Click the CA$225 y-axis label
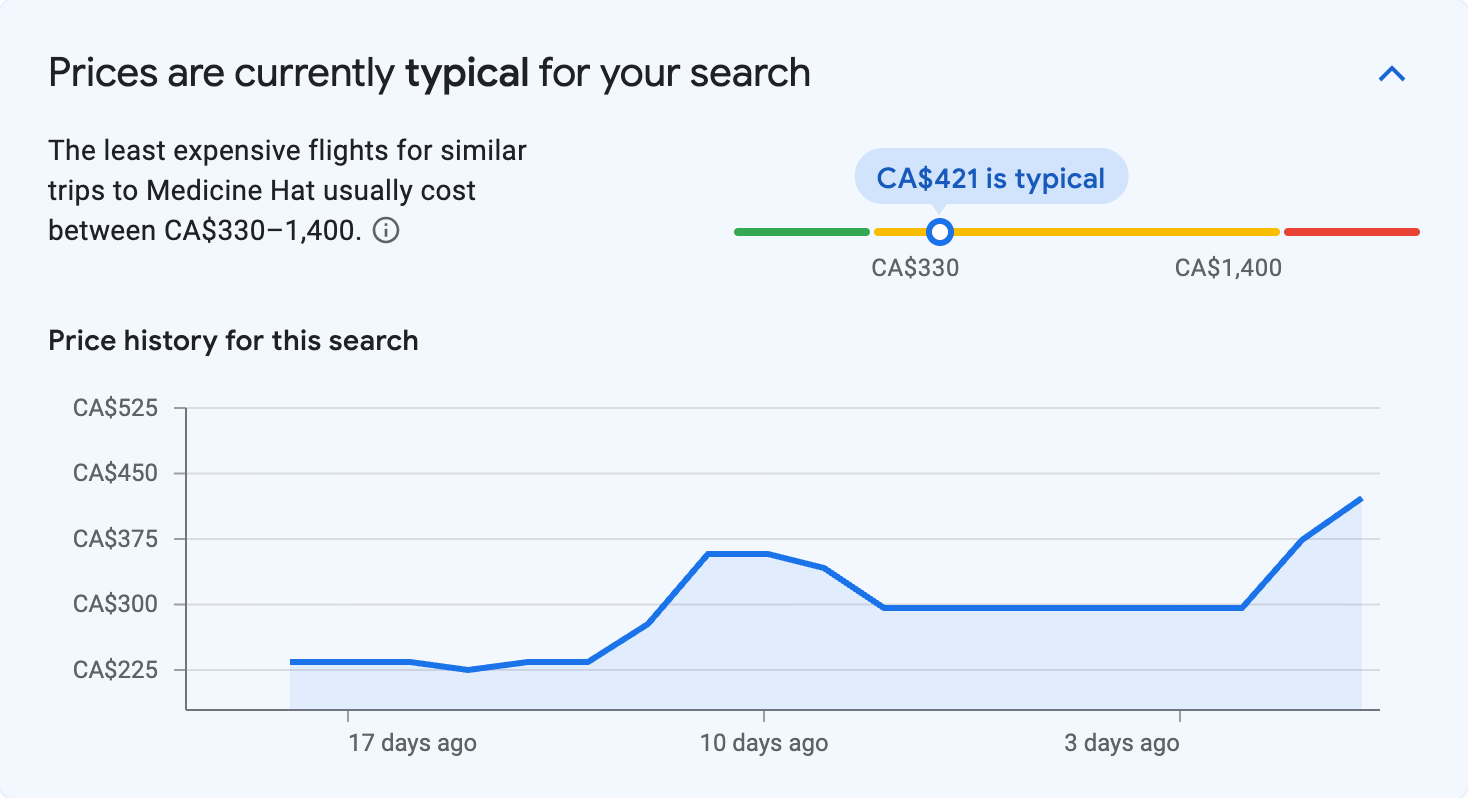The width and height of the screenshot is (1468, 798). [x=115, y=670]
